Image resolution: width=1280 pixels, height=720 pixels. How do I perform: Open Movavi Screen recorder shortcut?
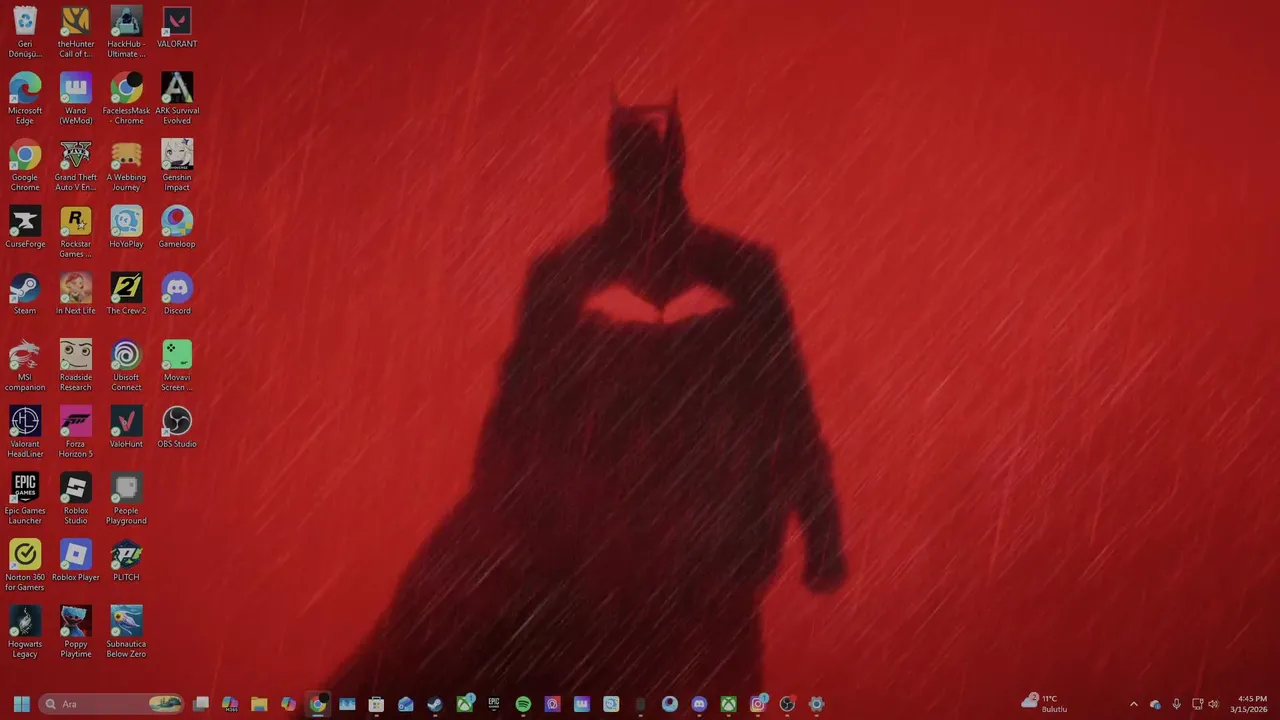click(177, 366)
